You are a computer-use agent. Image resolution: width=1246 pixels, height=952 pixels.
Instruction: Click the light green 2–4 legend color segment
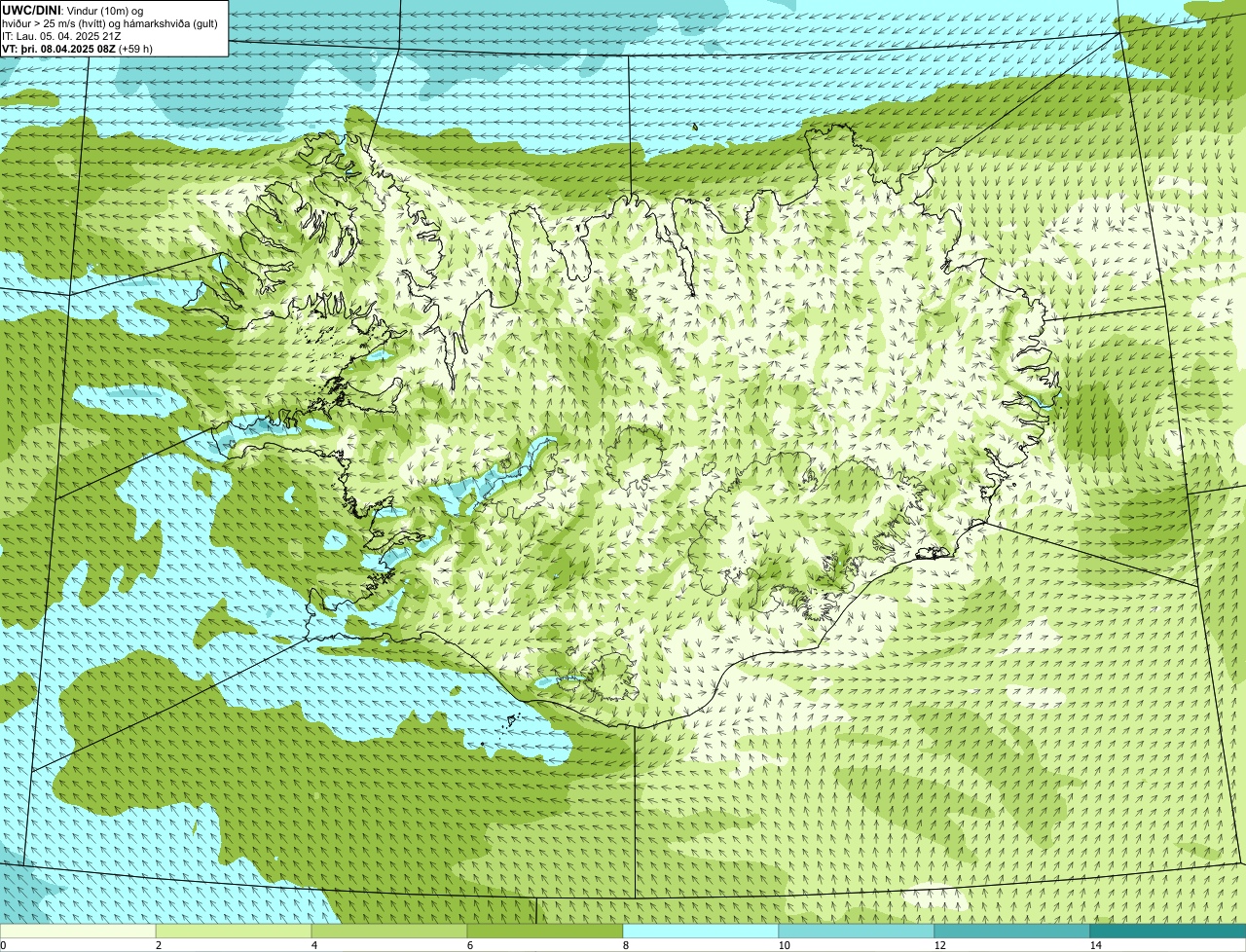pos(234,932)
